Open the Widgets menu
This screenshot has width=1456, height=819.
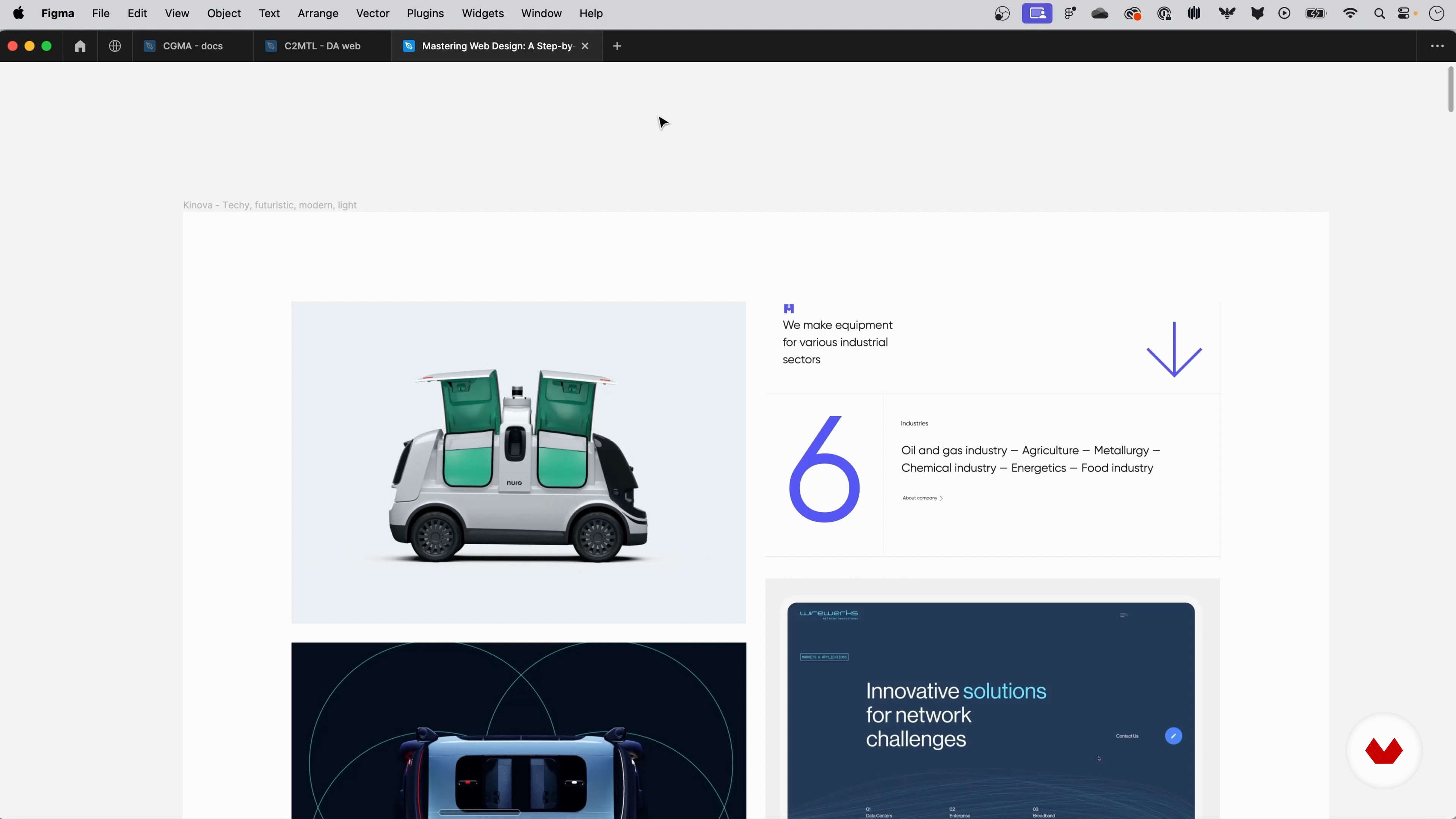483,13
